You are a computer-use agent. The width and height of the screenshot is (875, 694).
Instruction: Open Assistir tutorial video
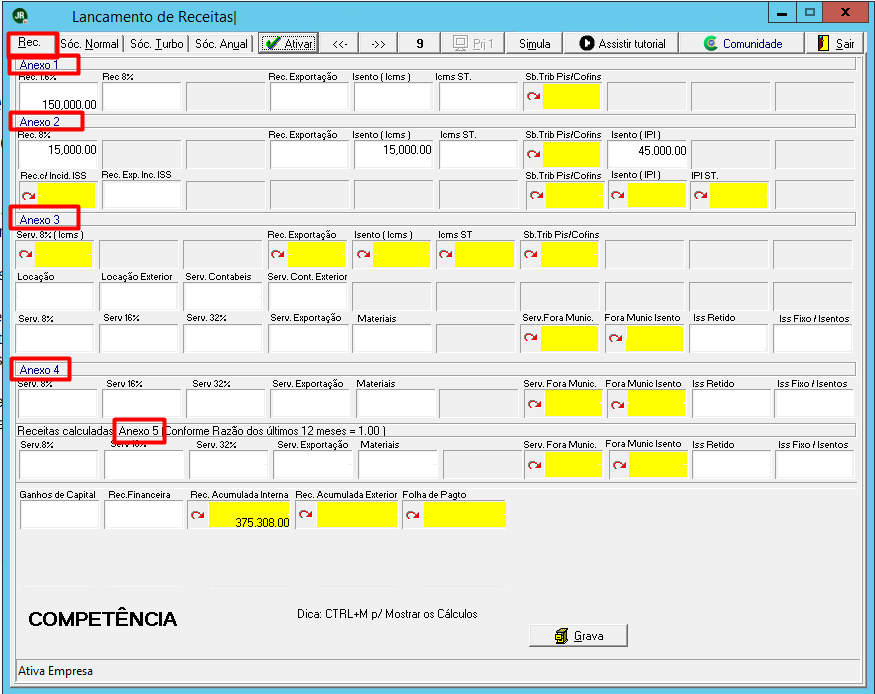[622, 44]
